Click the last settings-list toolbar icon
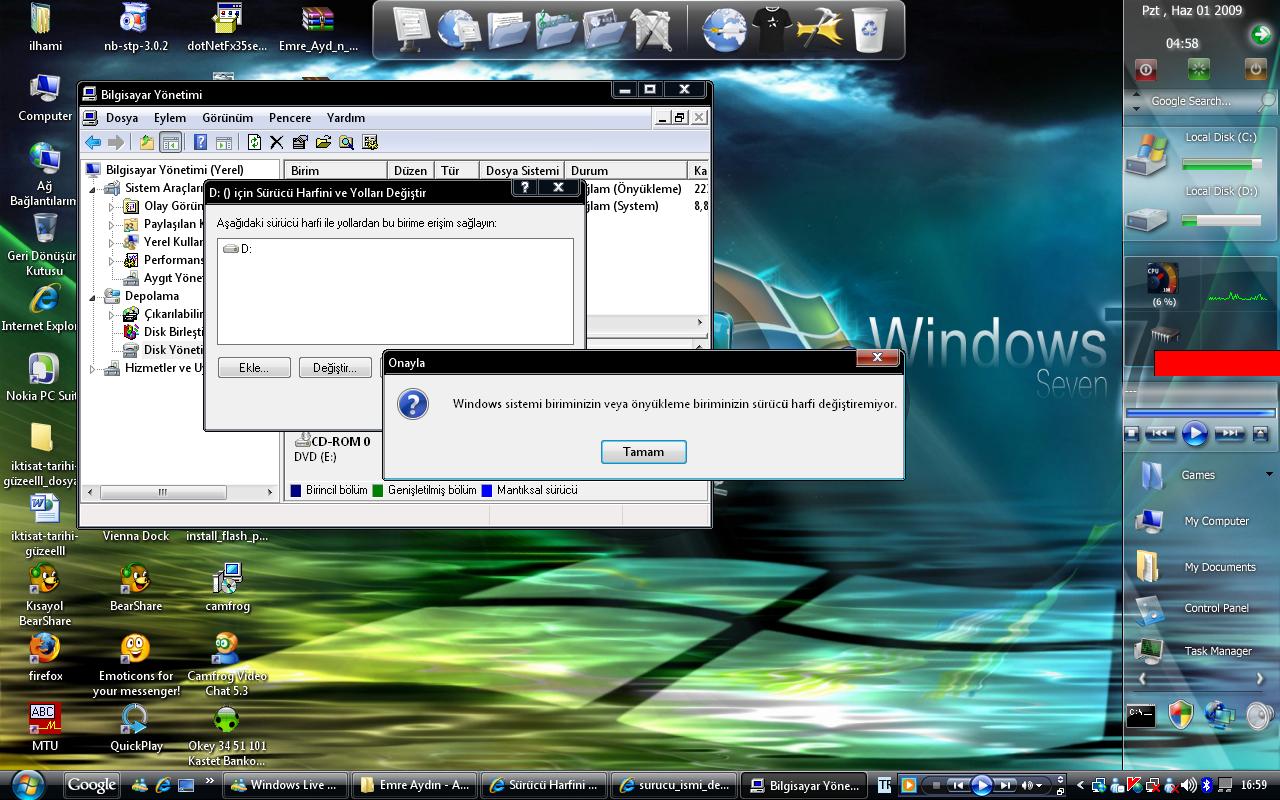Screen dimensions: 1280x800 tap(370, 142)
